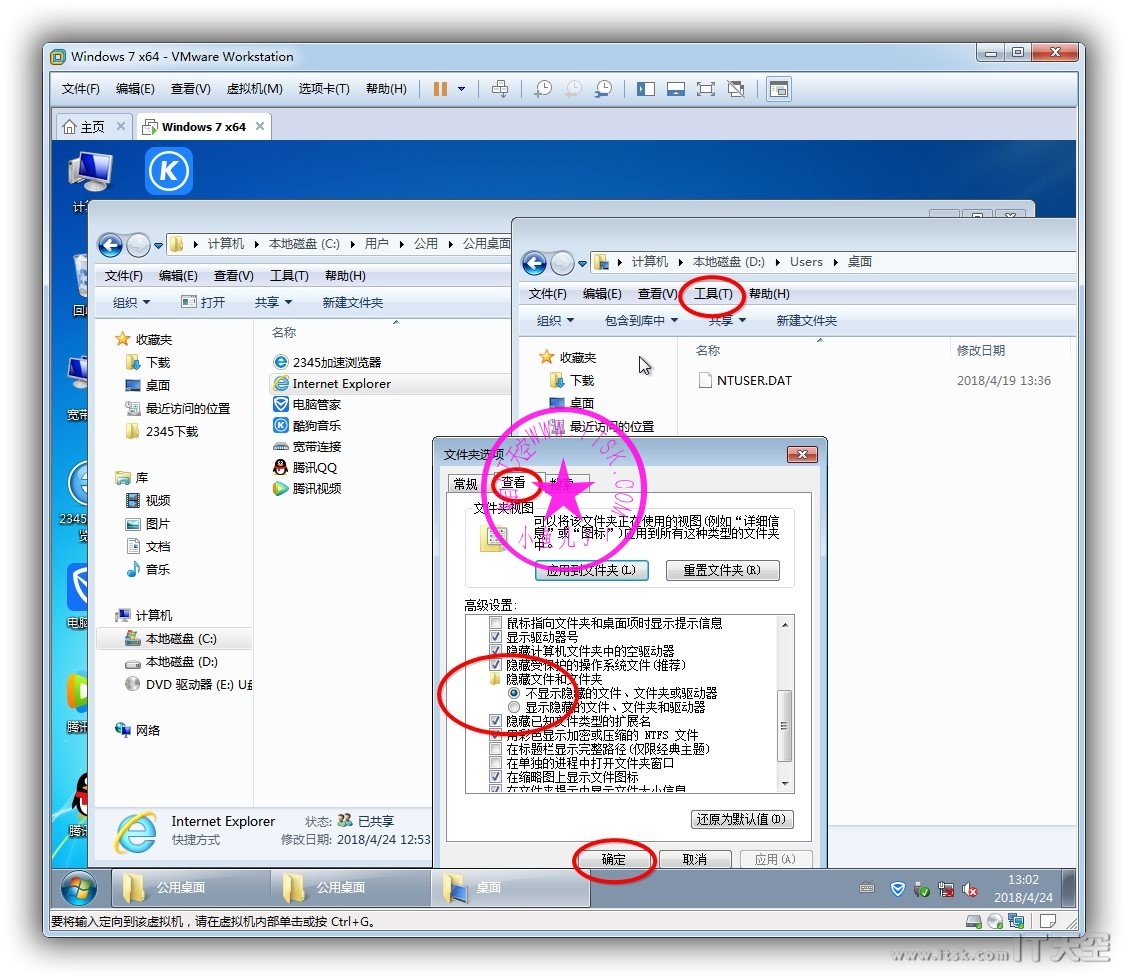This screenshot has height=980, width=1128.
Task: Click 还原为默认值 button
Action: [x=742, y=819]
